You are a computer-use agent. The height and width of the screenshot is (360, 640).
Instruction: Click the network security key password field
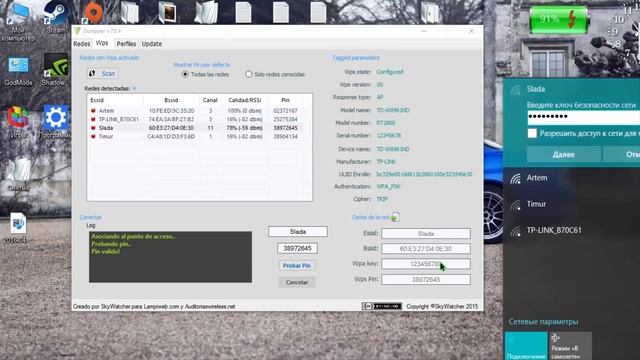tap(584, 117)
